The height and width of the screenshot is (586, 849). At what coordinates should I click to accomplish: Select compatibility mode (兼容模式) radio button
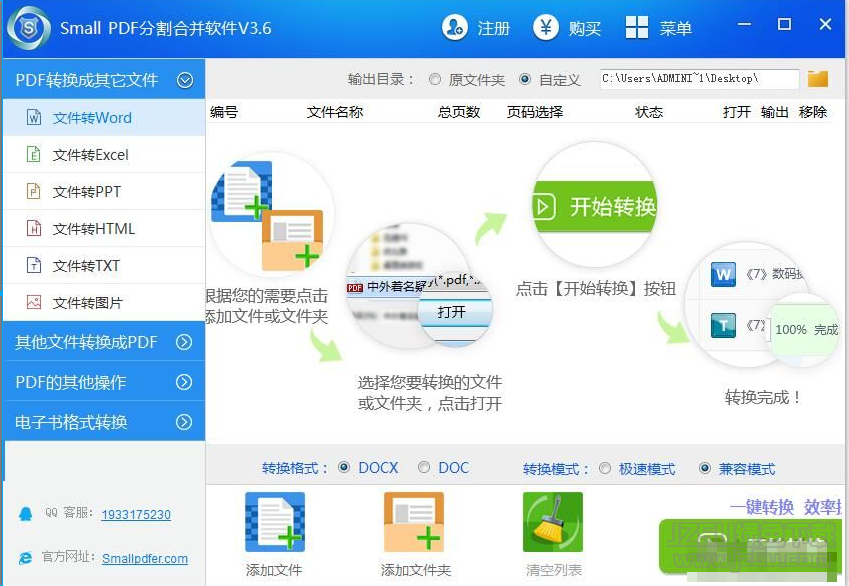click(x=705, y=469)
